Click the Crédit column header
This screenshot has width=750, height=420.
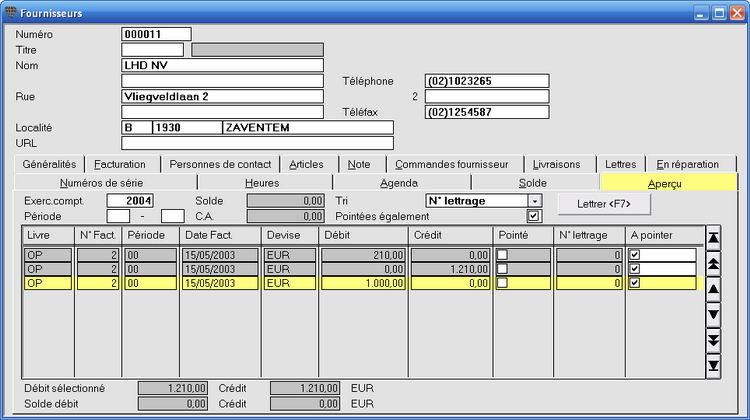[x=451, y=235]
